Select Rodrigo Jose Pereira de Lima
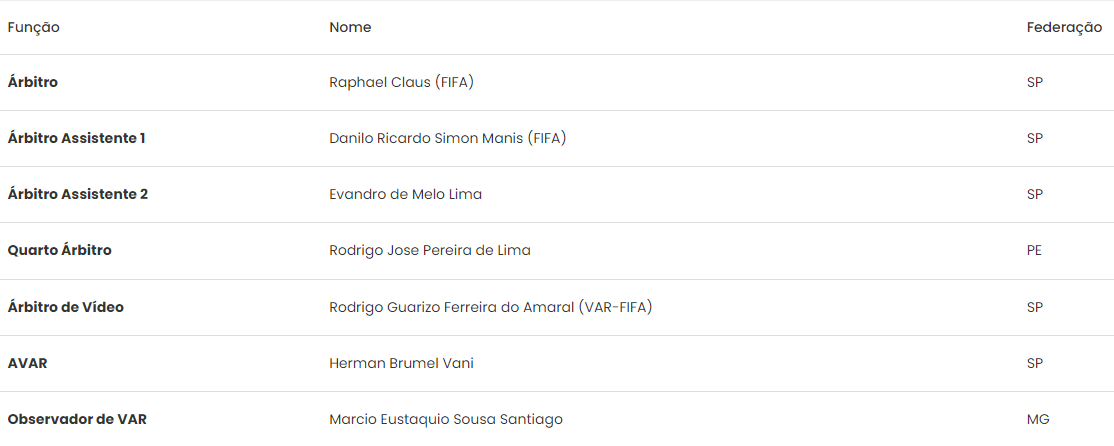 point(430,250)
